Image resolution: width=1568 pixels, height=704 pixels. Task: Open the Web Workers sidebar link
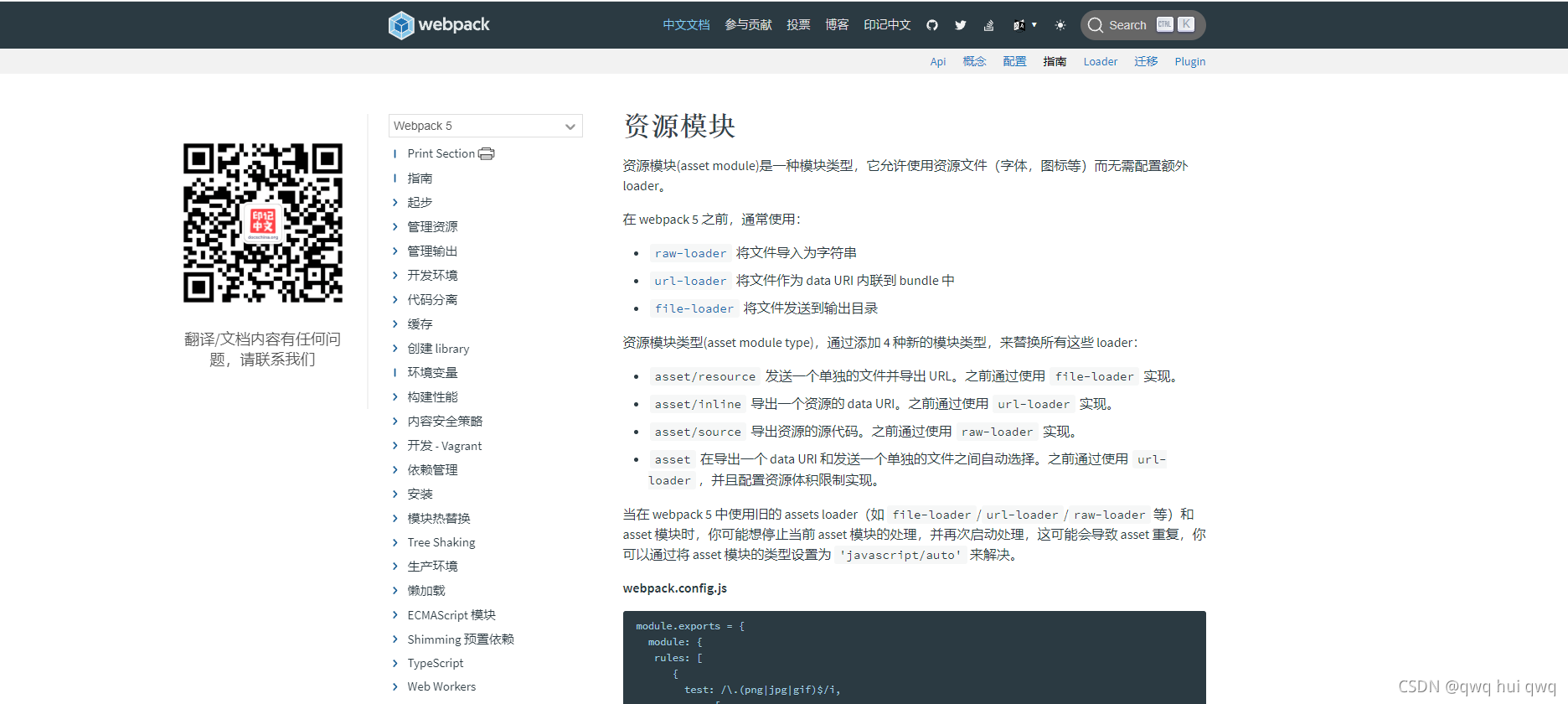tap(441, 686)
